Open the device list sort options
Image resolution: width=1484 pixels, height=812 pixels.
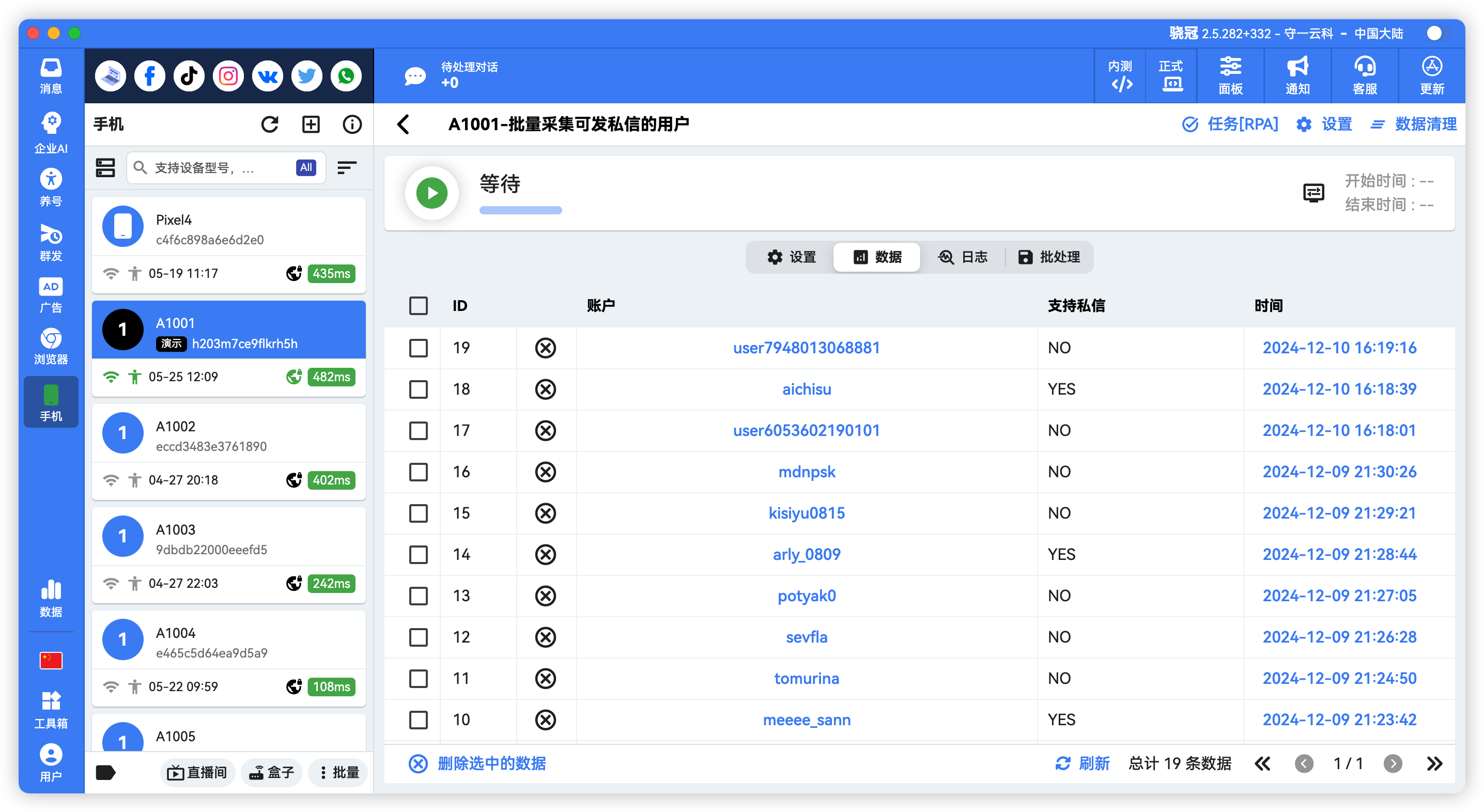coord(347,167)
